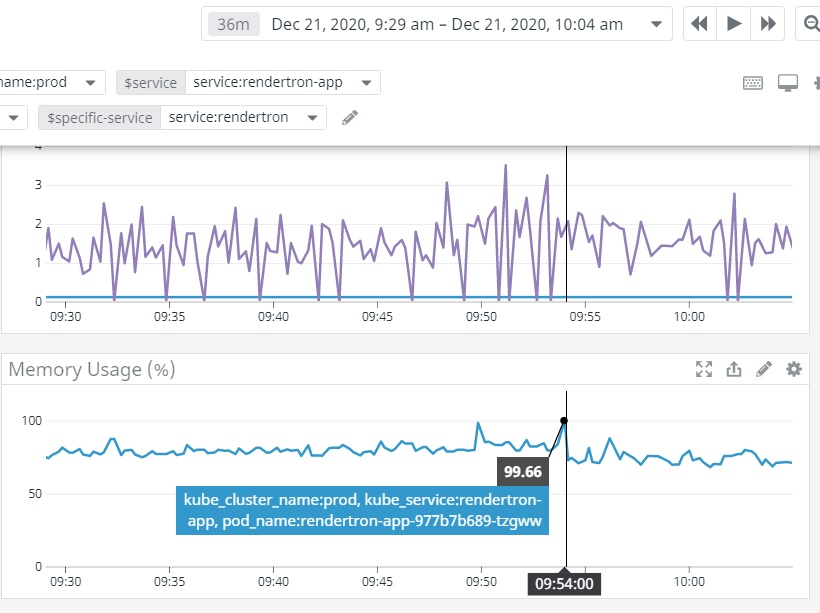Open fullscreen view of Memory Usage widget
This screenshot has width=820, height=613.
pos(704,369)
